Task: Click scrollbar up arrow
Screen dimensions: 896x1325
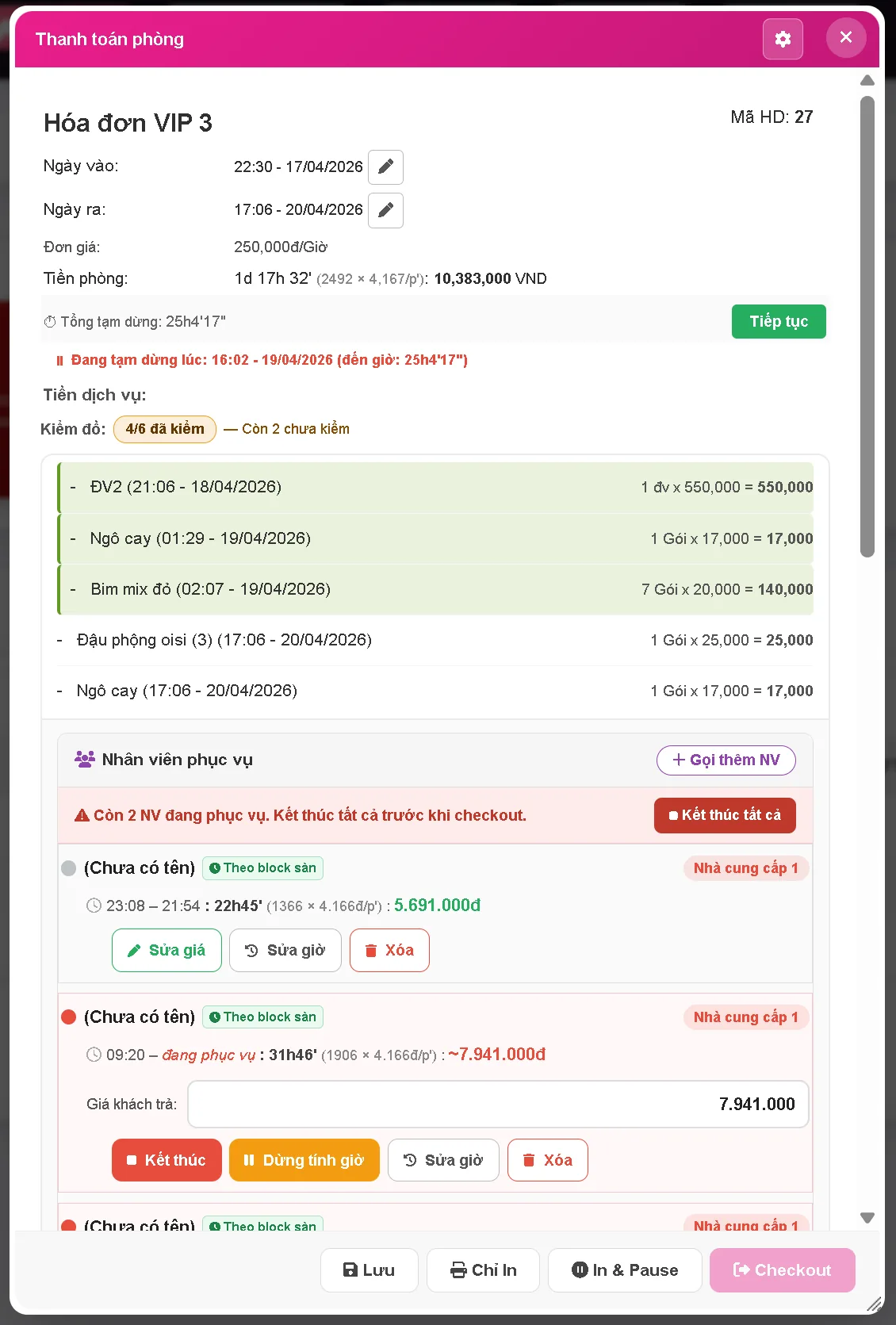Action: [867, 80]
